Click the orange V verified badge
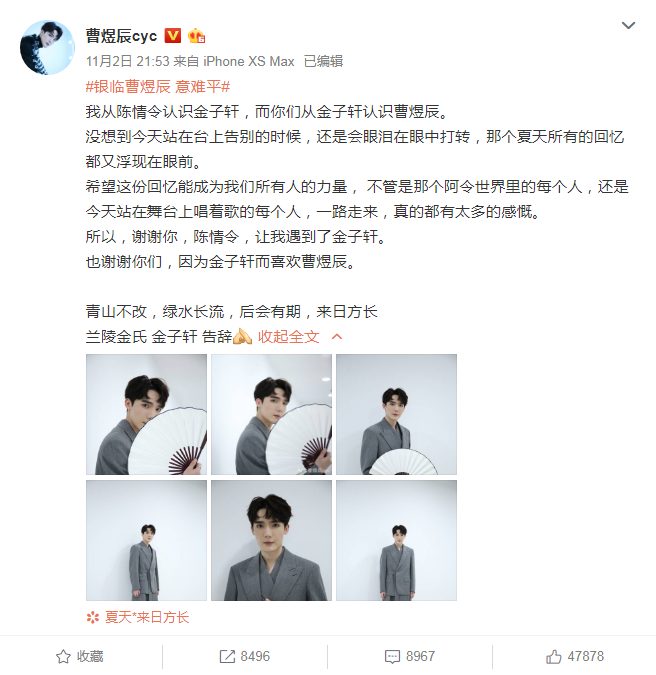This screenshot has width=656, height=675. (173, 36)
